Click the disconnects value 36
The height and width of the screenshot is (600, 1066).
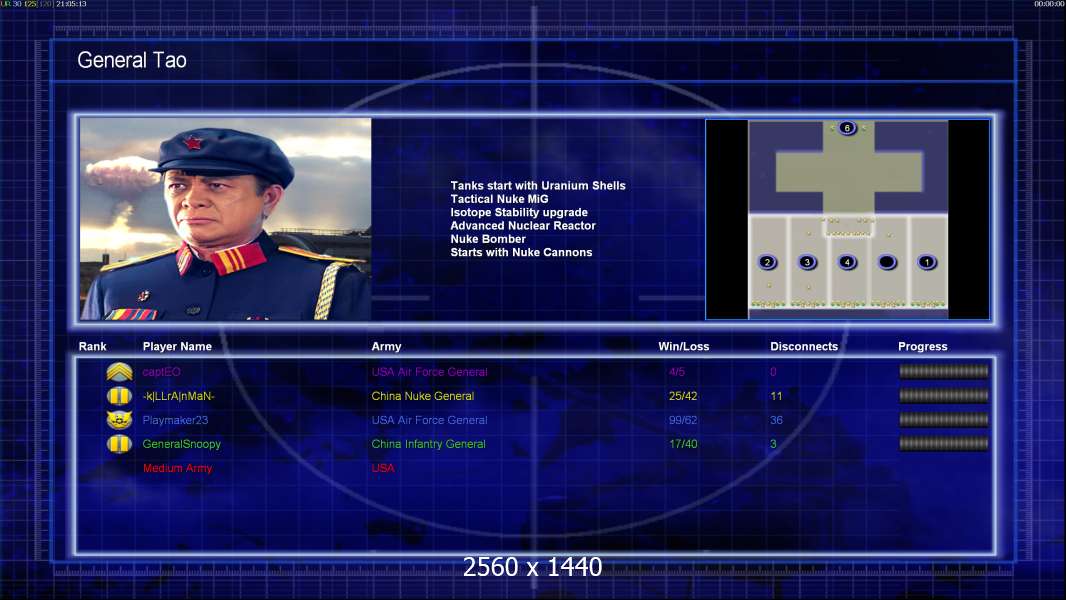click(776, 420)
